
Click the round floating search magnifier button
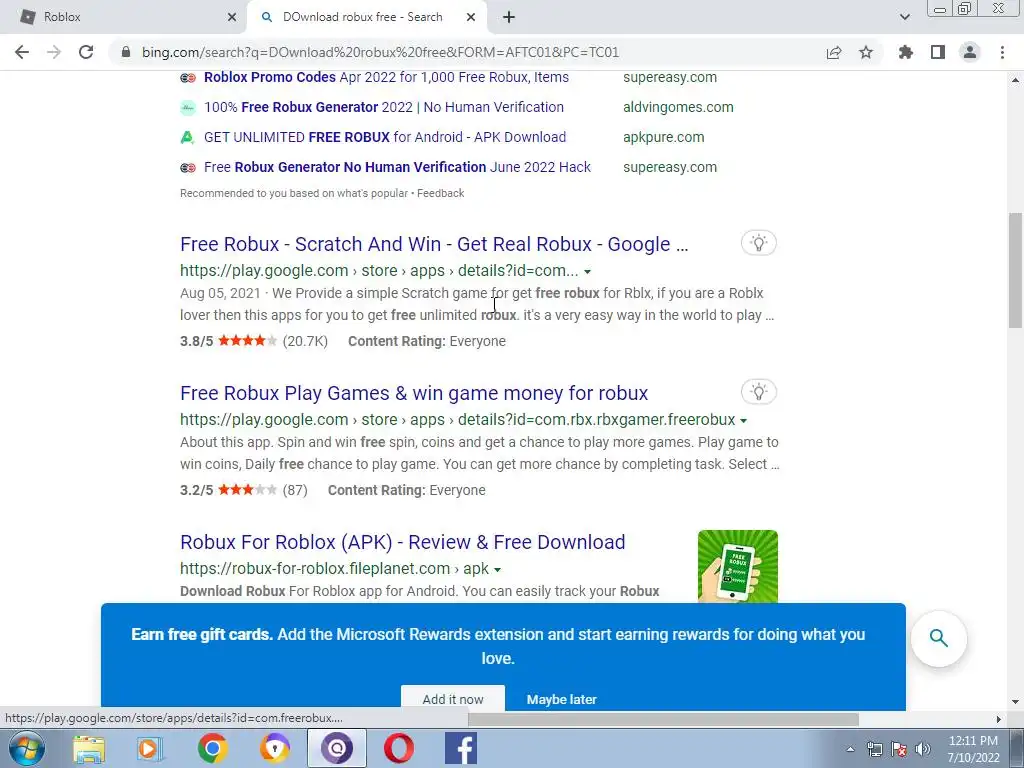(x=938, y=638)
